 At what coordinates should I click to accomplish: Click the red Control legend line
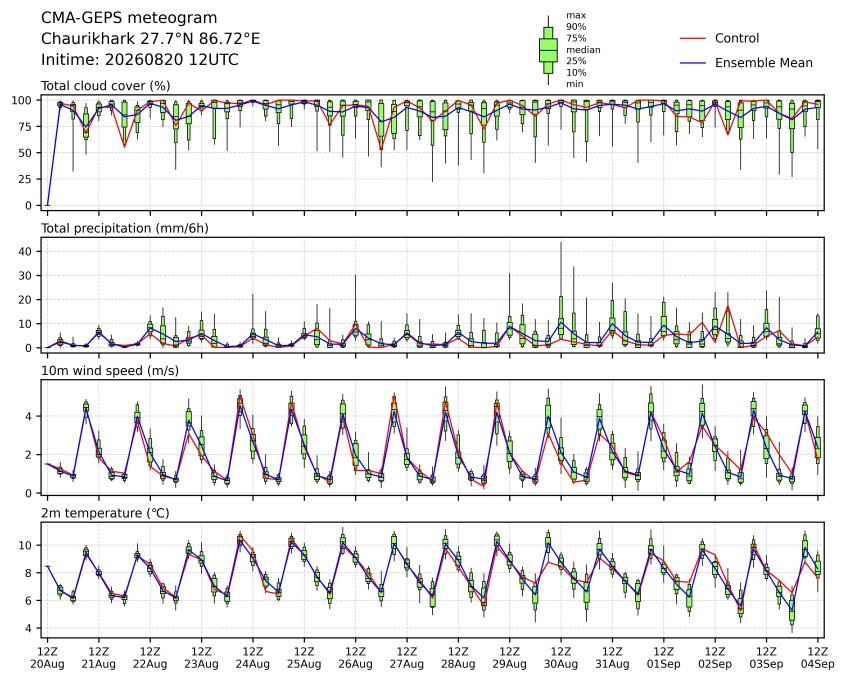693,38
